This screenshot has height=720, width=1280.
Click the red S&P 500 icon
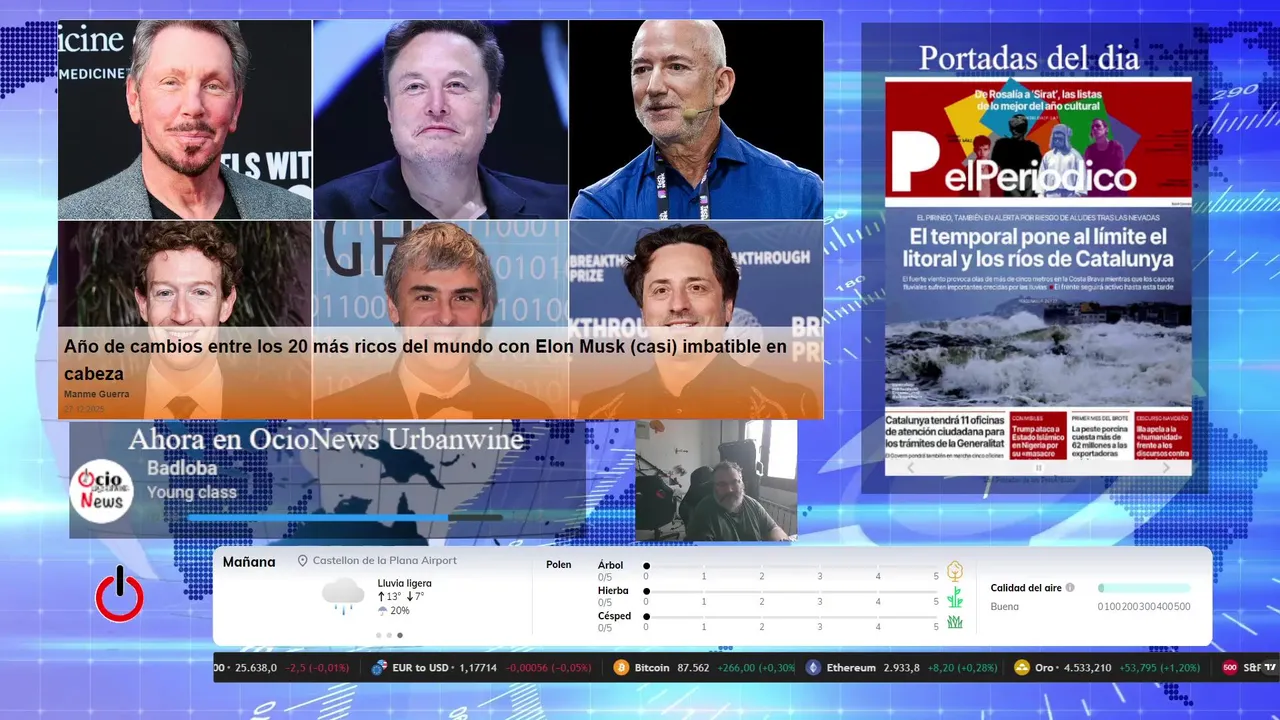coord(1230,667)
